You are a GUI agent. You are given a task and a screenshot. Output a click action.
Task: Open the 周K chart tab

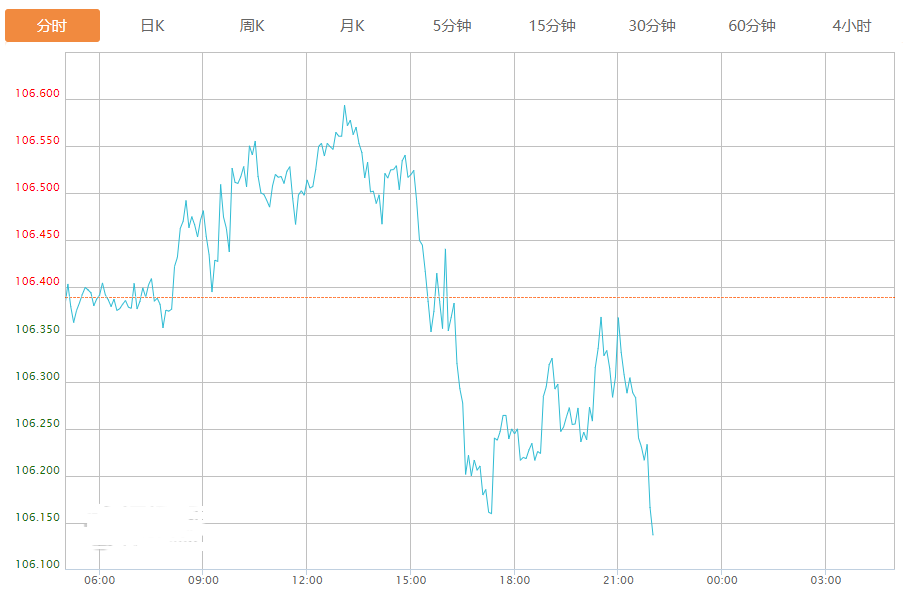[252, 26]
